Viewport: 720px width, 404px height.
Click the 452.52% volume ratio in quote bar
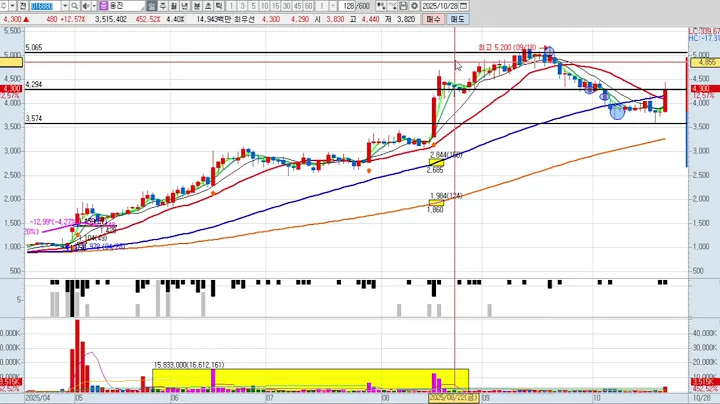point(148,19)
